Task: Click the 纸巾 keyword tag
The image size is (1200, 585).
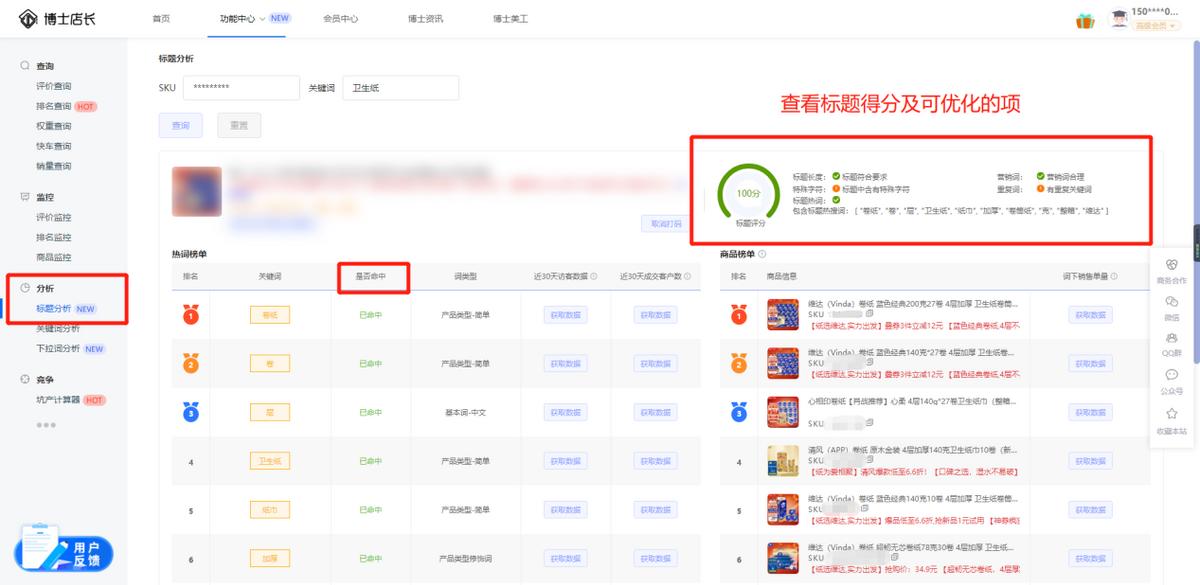Action: (x=270, y=510)
